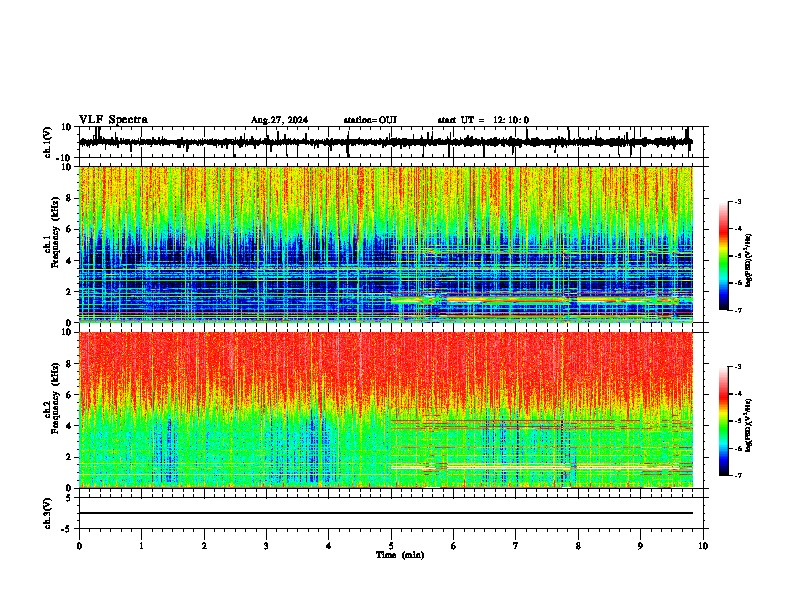Click the "4" tick on the Time axis
The width and height of the screenshot is (792, 612).
click(x=329, y=546)
